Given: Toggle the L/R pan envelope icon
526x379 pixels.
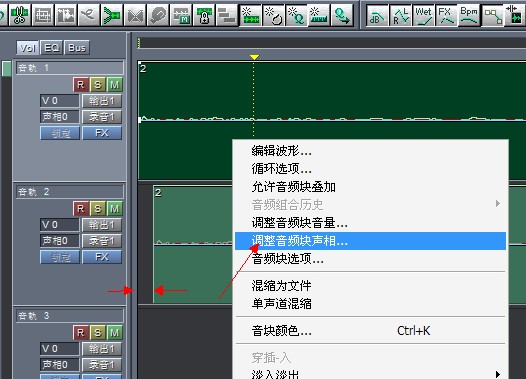Looking at the screenshot, I should click(401, 15).
